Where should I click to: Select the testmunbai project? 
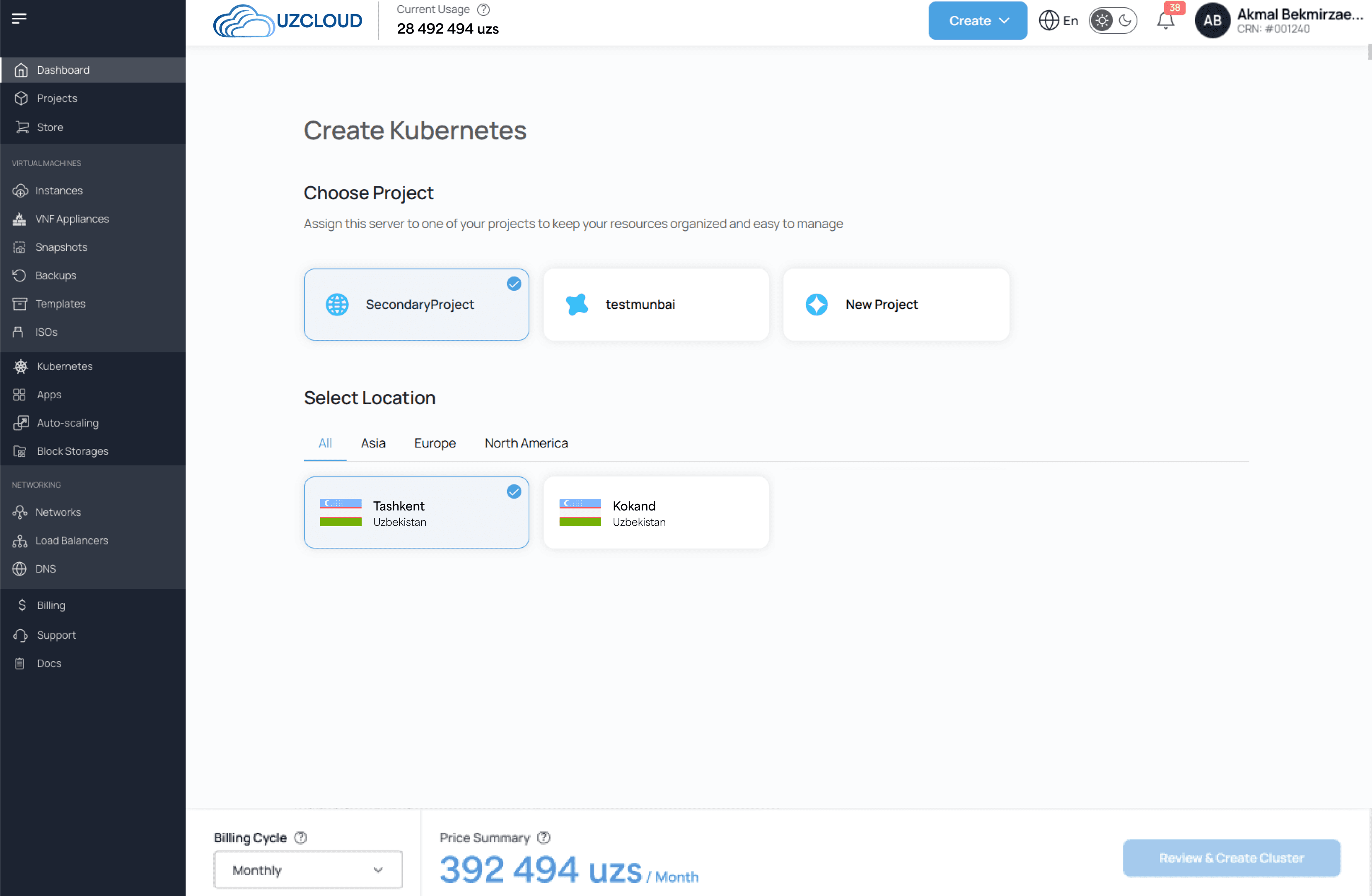click(655, 304)
